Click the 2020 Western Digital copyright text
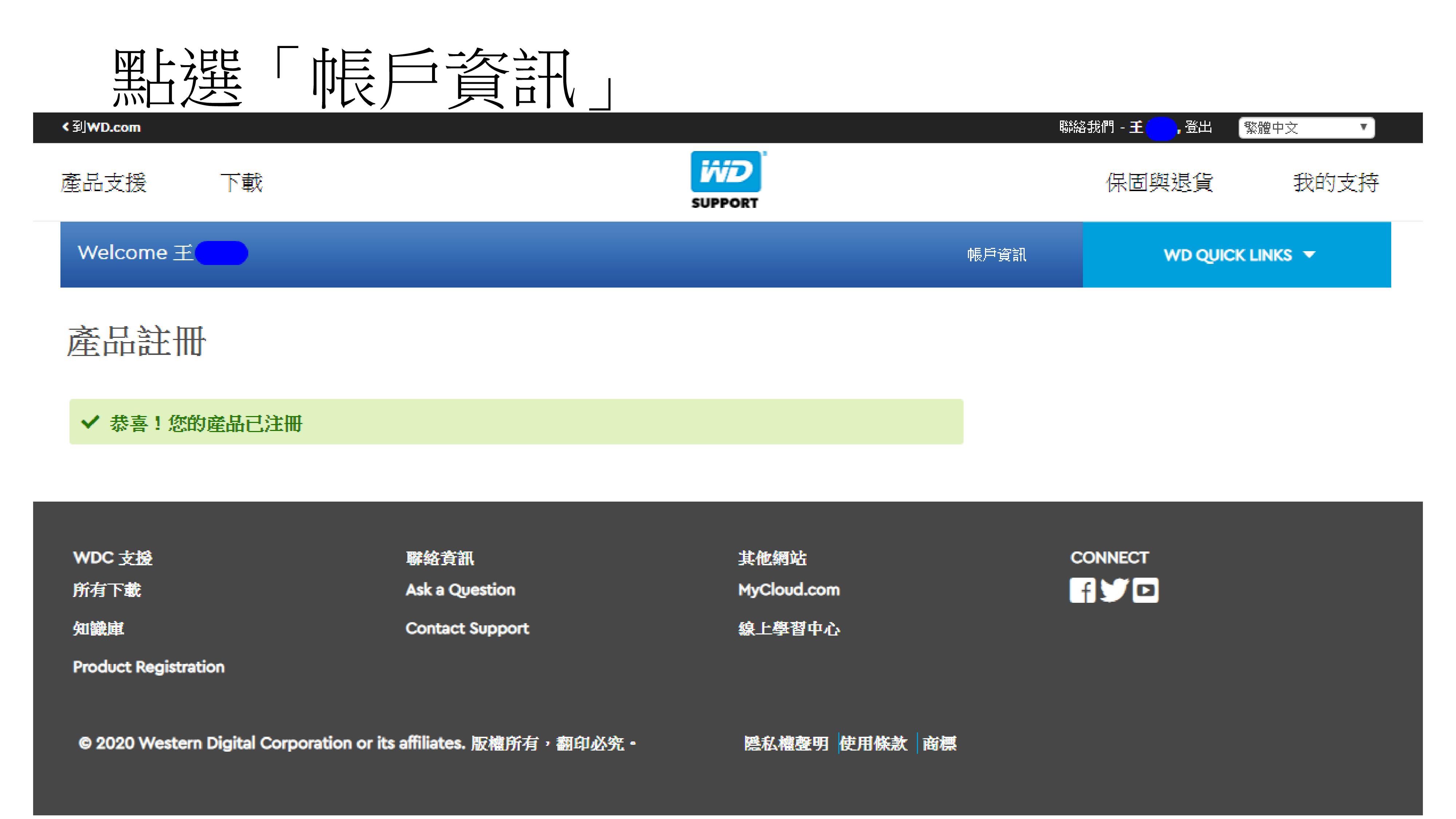The width and height of the screenshot is (1456, 819). (357, 743)
